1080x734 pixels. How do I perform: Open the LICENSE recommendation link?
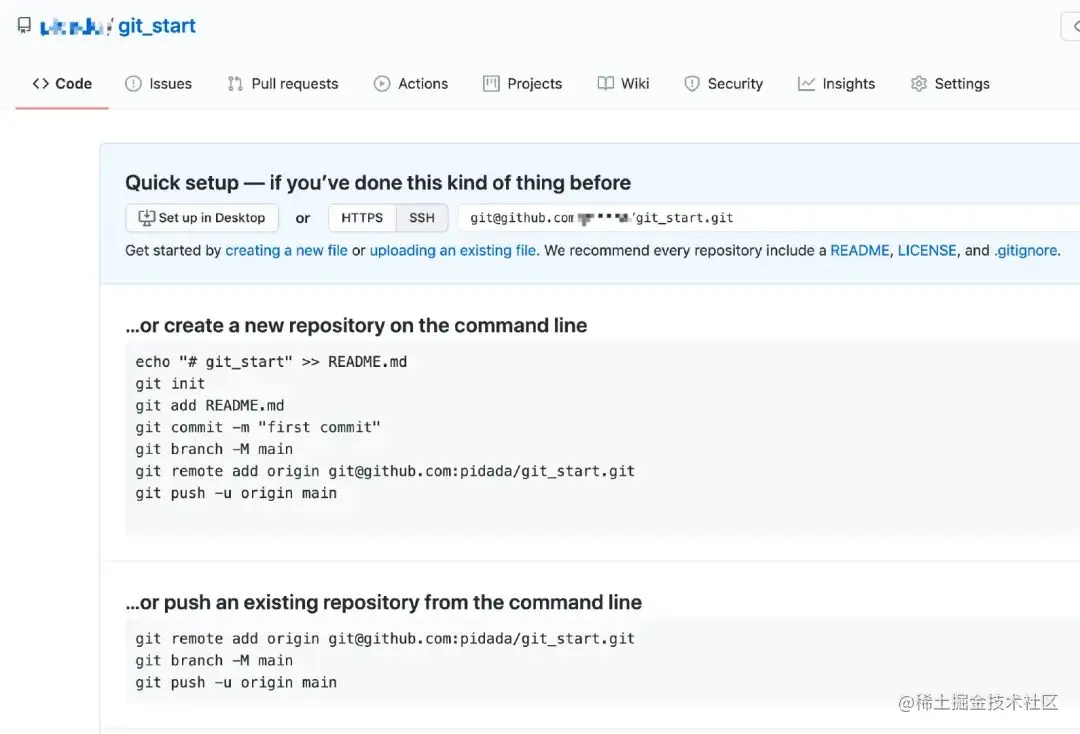(x=927, y=251)
